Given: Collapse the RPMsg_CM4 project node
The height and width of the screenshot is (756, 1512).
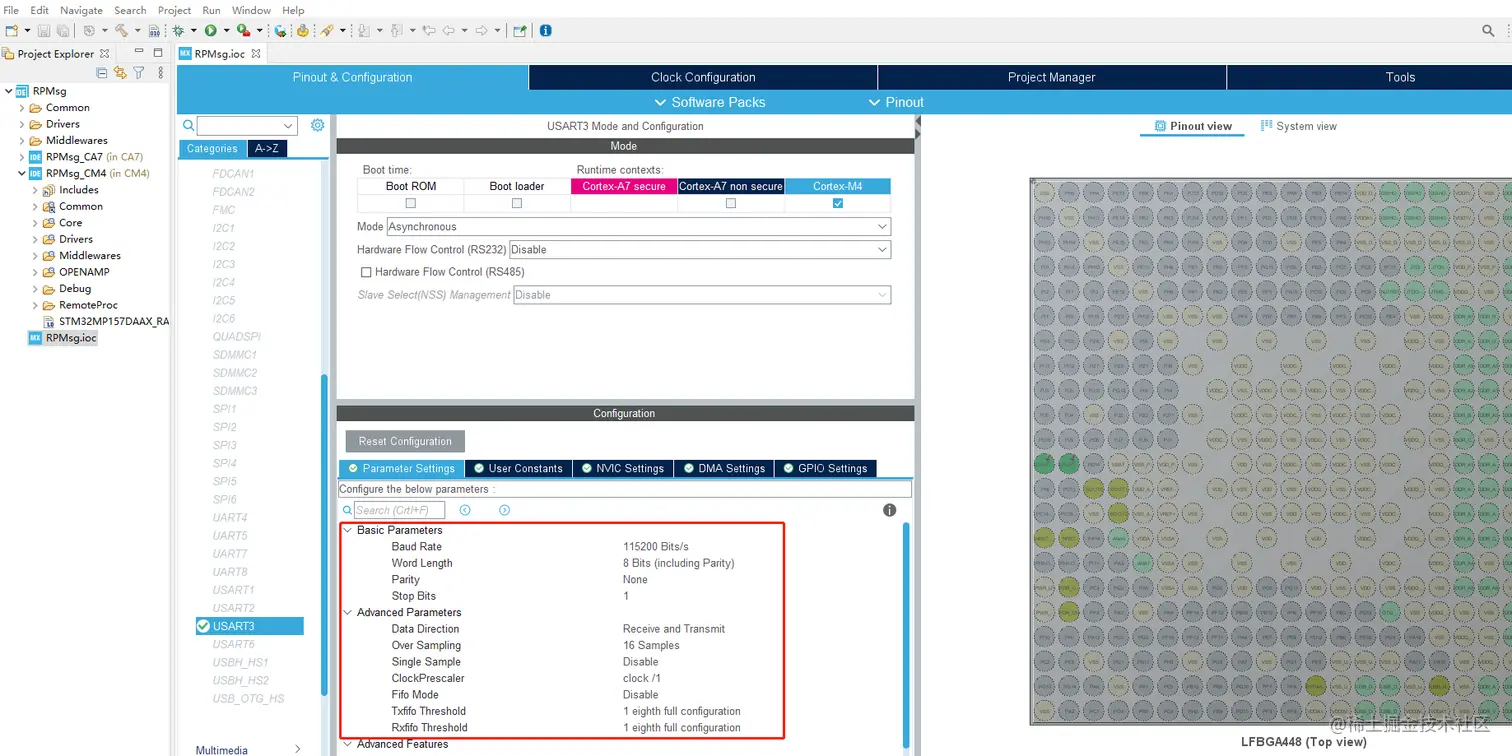Looking at the screenshot, I should [22, 173].
